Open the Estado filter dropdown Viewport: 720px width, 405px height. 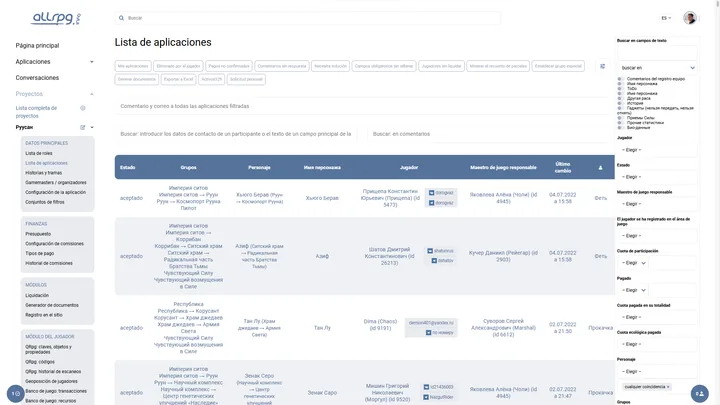tap(657, 177)
